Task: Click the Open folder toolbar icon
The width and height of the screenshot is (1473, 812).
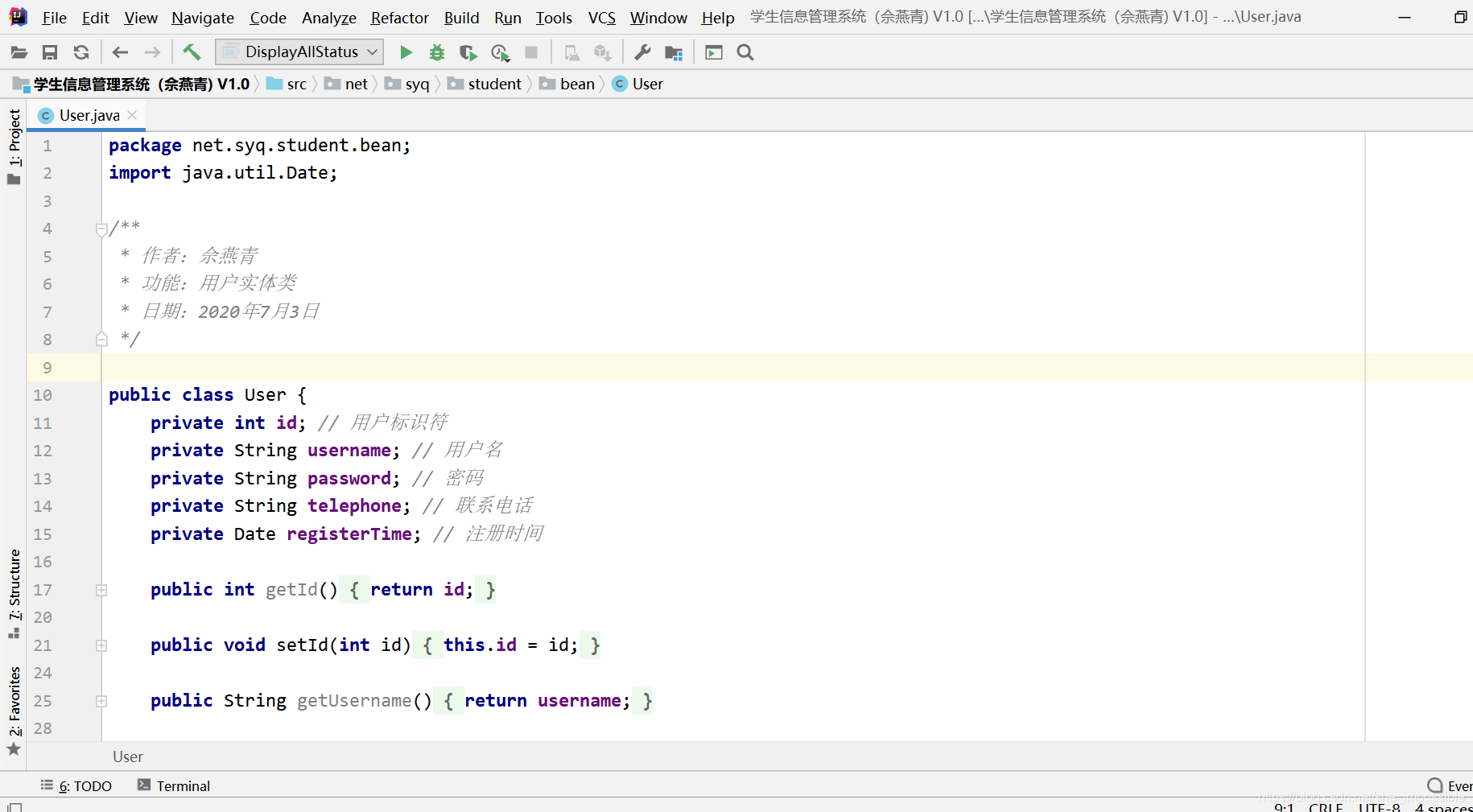Action: pos(19,52)
